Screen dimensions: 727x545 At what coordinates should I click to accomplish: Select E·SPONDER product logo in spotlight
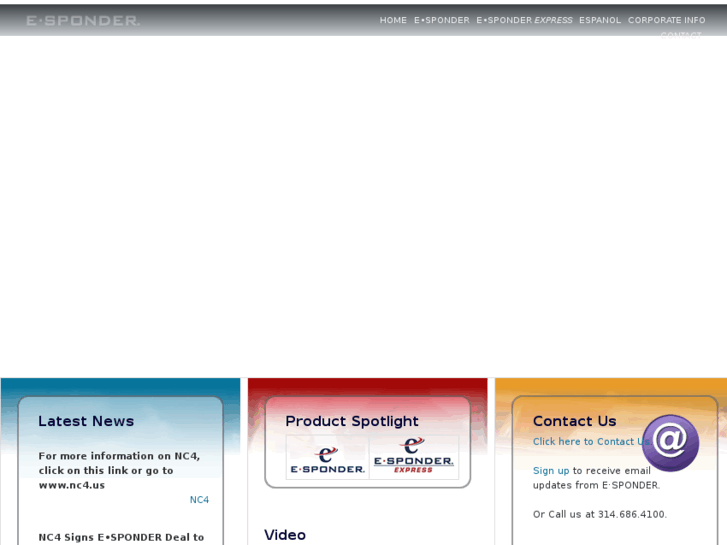[327, 459]
